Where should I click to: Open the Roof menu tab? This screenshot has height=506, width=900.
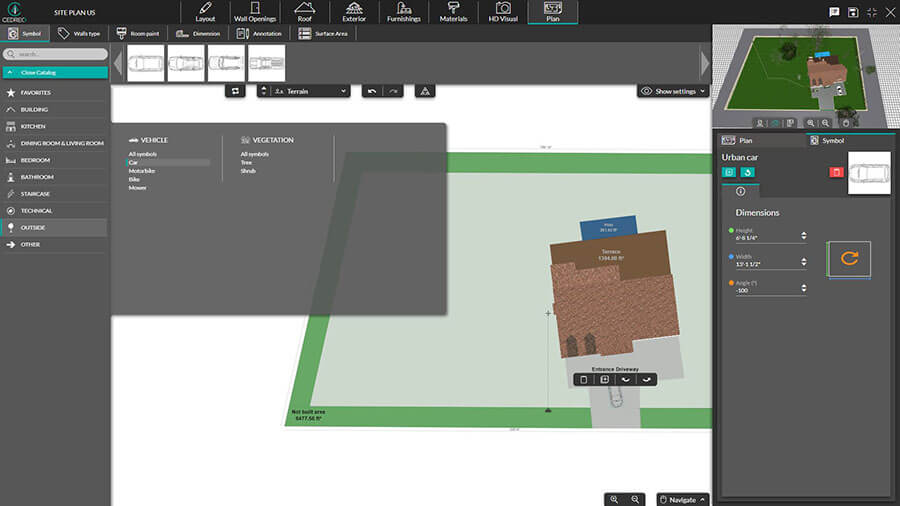pos(304,12)
